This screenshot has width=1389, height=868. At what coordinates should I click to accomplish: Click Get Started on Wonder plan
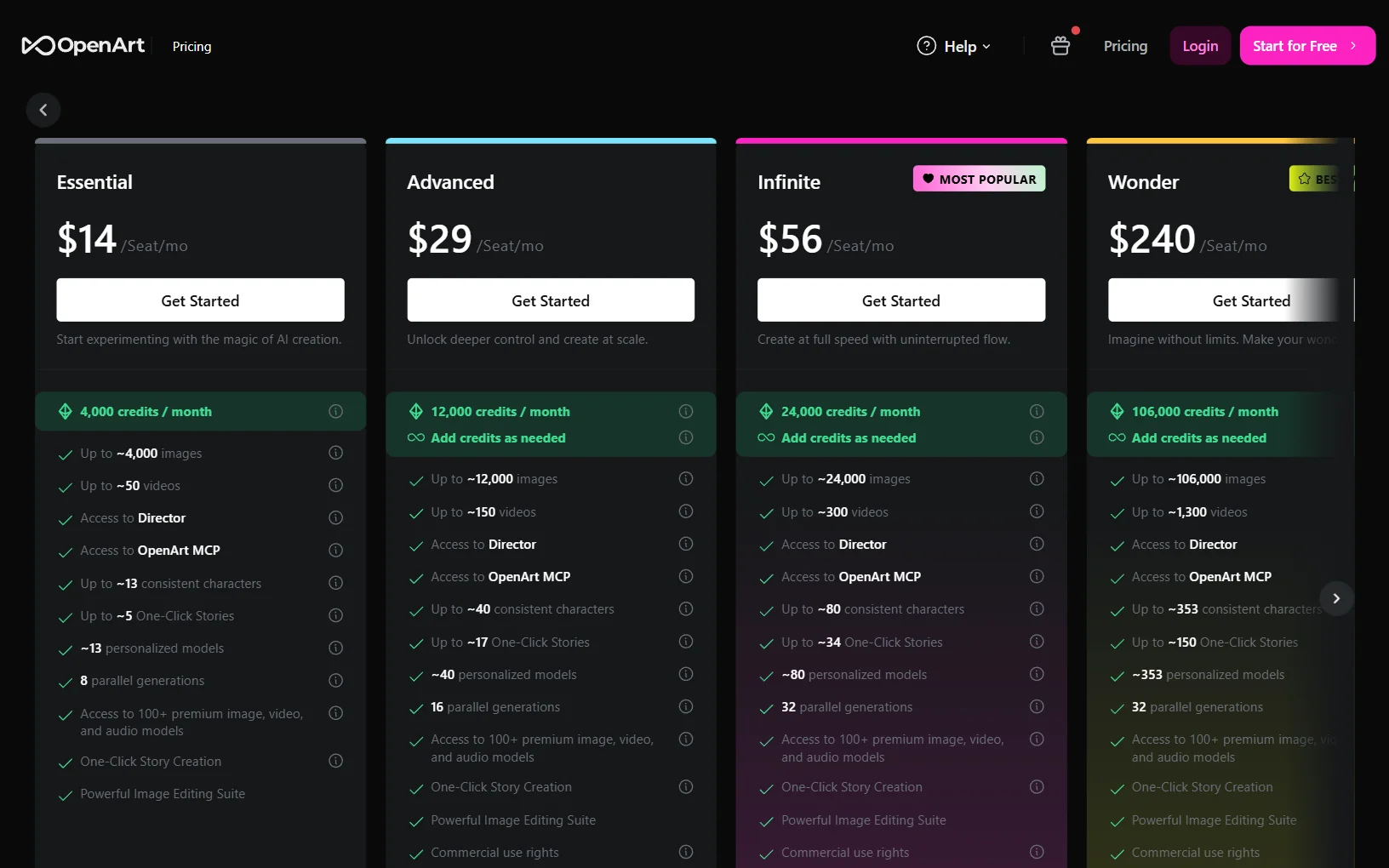(x=1232, y=300)
